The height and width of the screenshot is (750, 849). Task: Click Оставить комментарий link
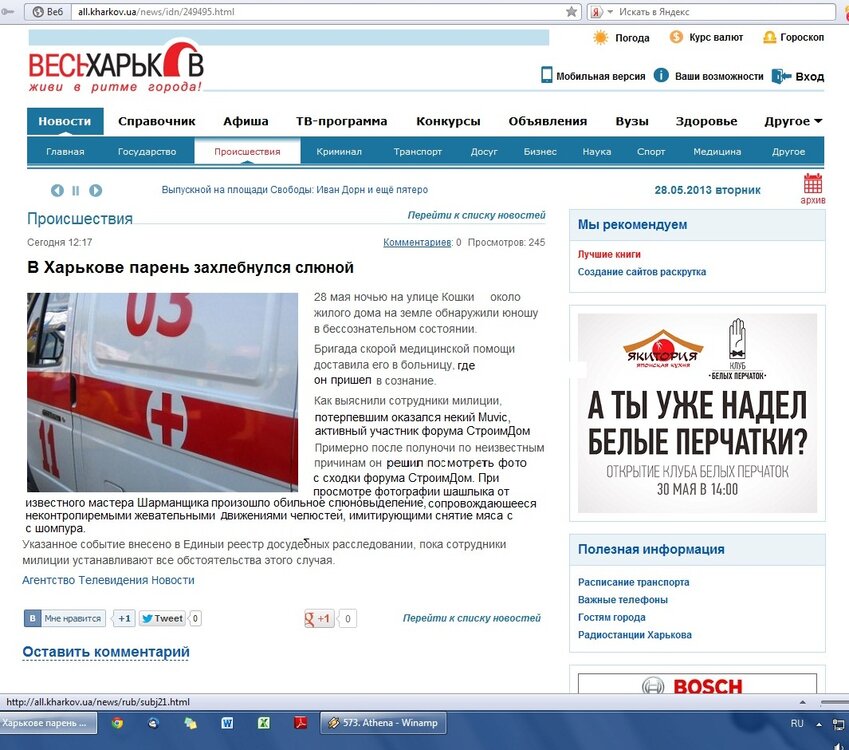click(x=106, y=652)
